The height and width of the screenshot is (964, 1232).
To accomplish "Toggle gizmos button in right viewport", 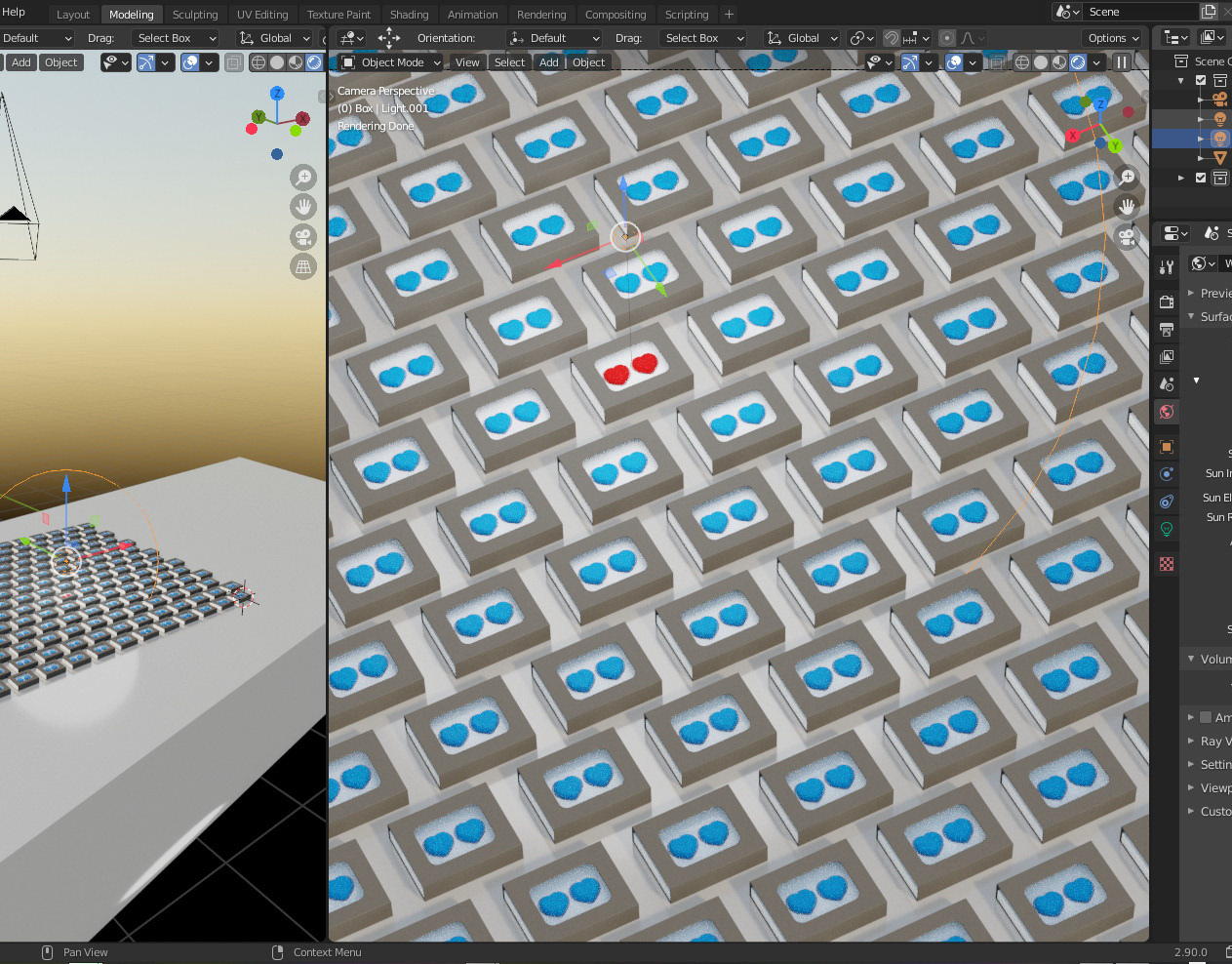I will (x=910, y=62).
